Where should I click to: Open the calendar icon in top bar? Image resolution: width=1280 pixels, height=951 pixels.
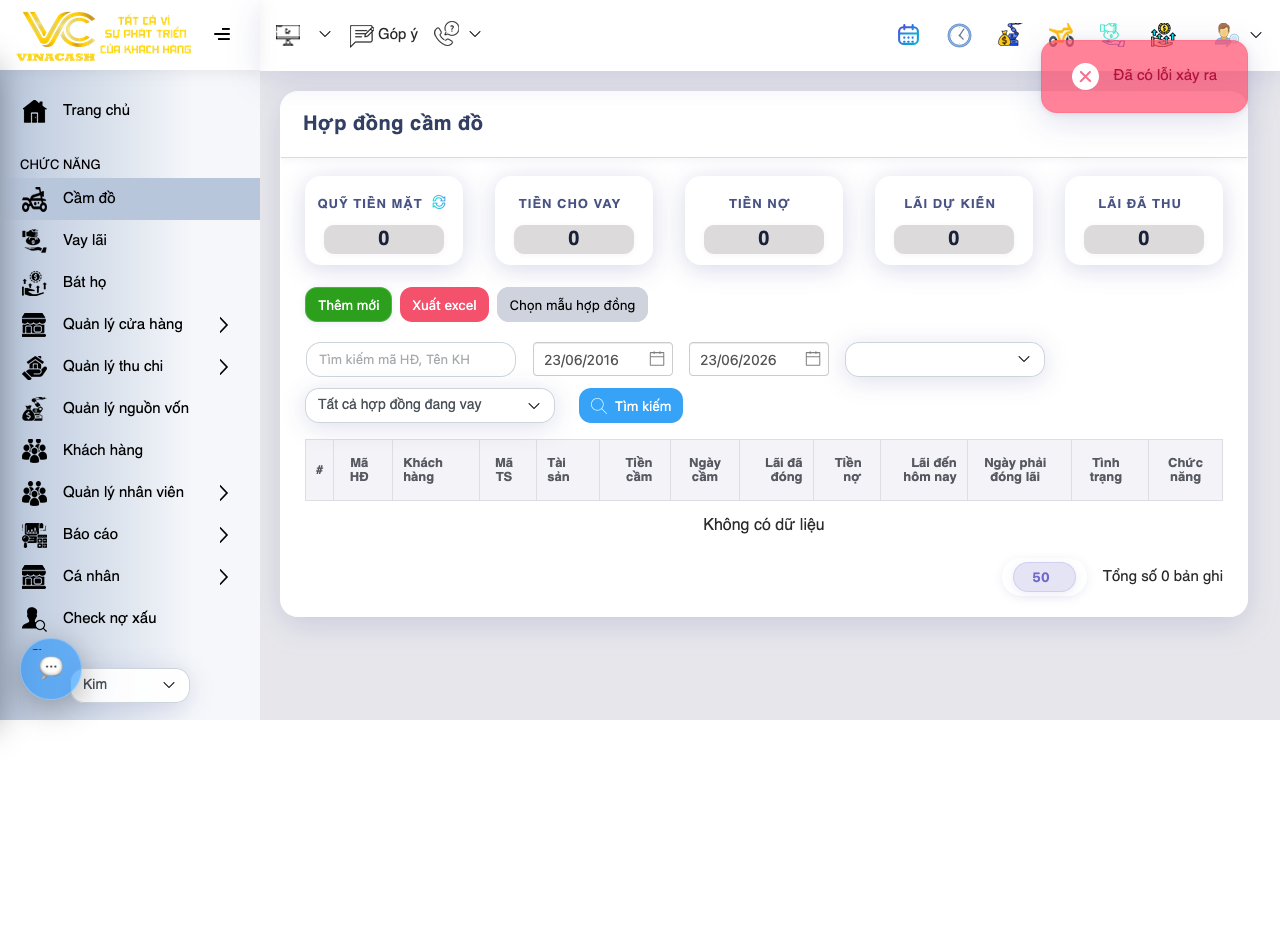tap(908, 35)
